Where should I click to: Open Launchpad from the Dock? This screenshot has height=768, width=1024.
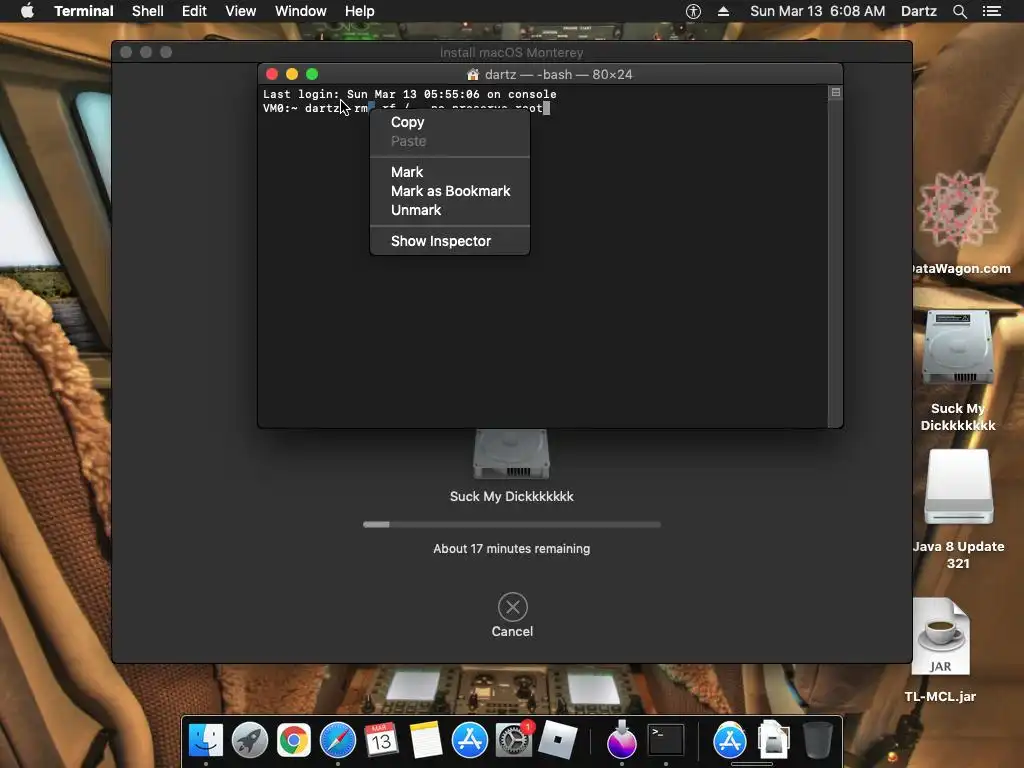[x=249, y=741]
